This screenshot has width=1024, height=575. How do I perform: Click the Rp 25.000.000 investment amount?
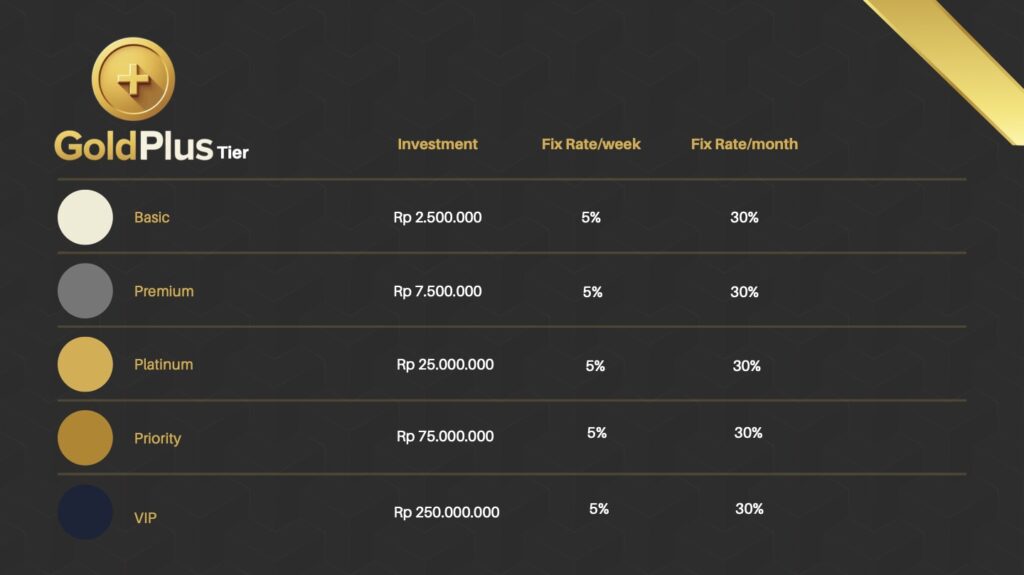click(445, 365)
